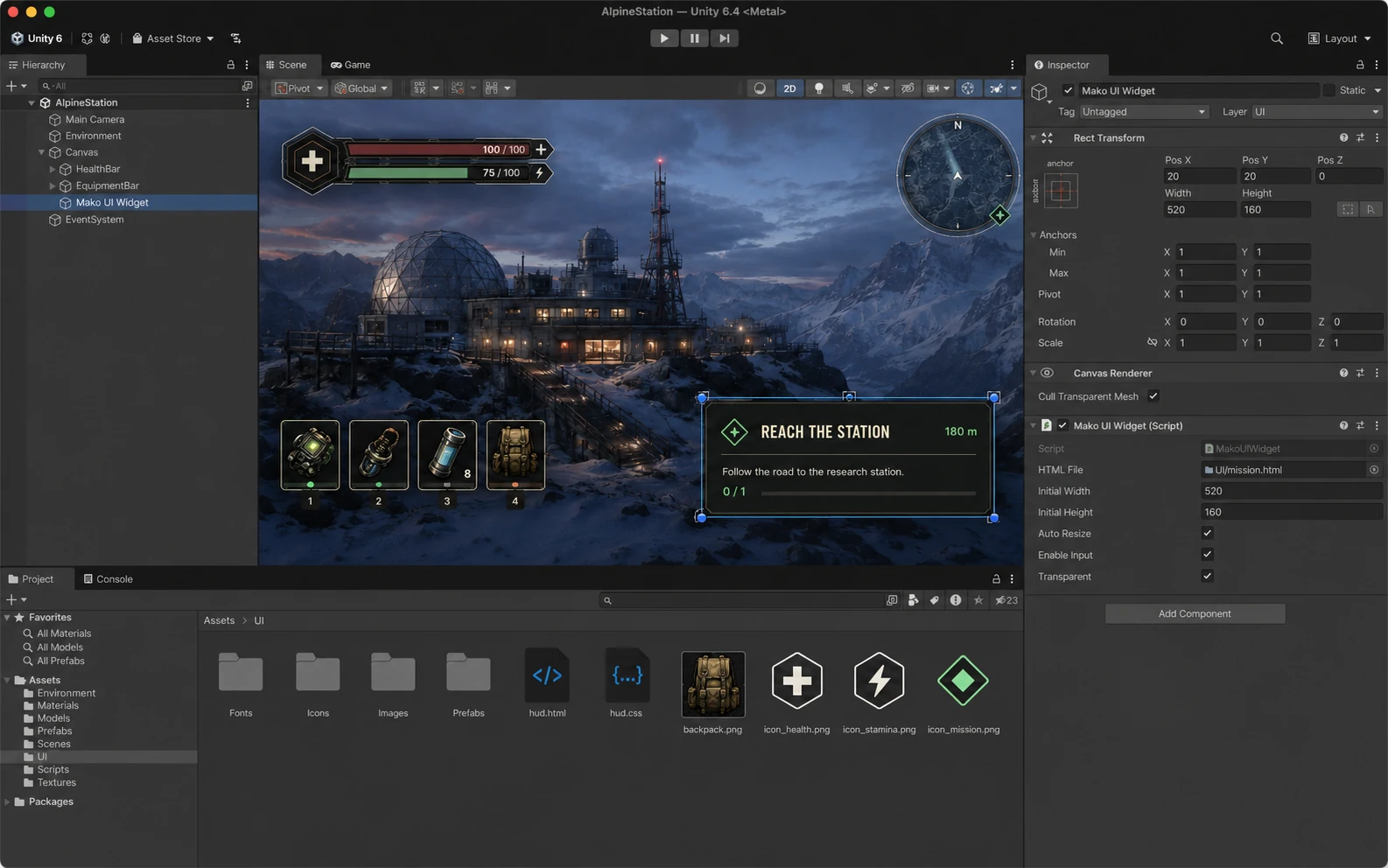Toggle scene audio icon
This screenshot has height=868, width=1388.
pos(846,88)
